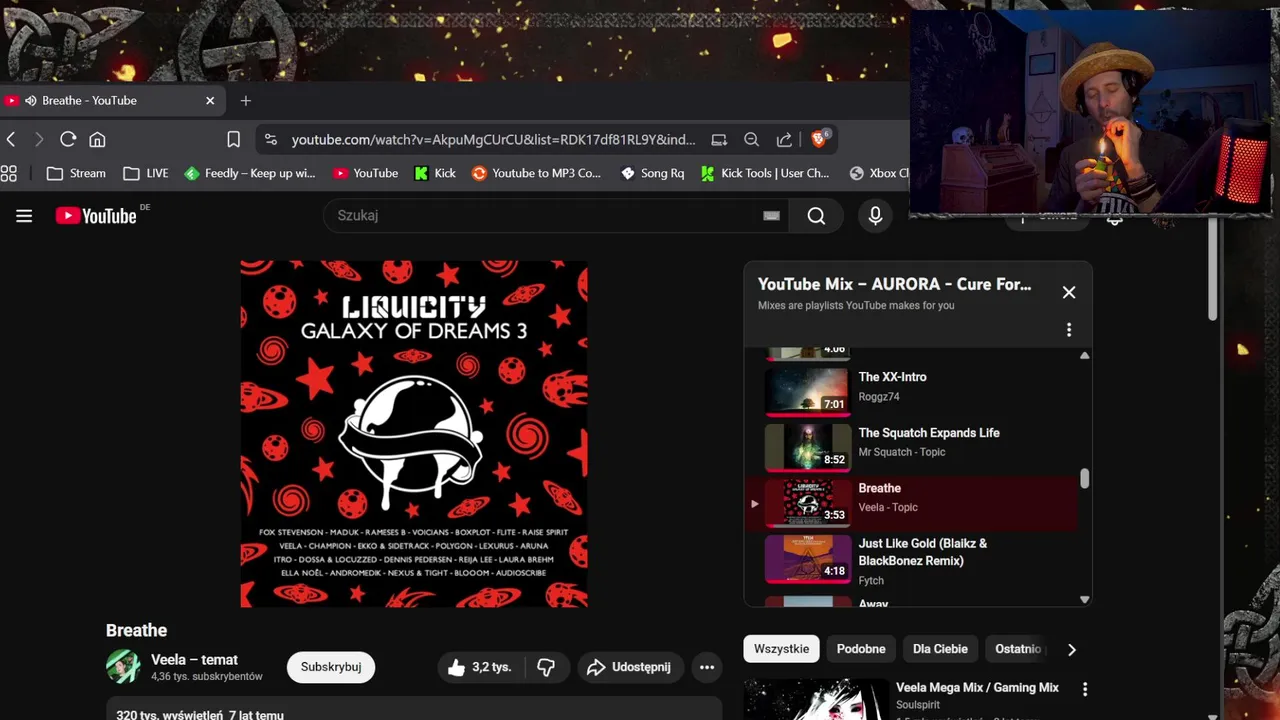Click the address bar URL
Image resolution: width=1280 pixels, height=720 pixels.
(493, 140)
